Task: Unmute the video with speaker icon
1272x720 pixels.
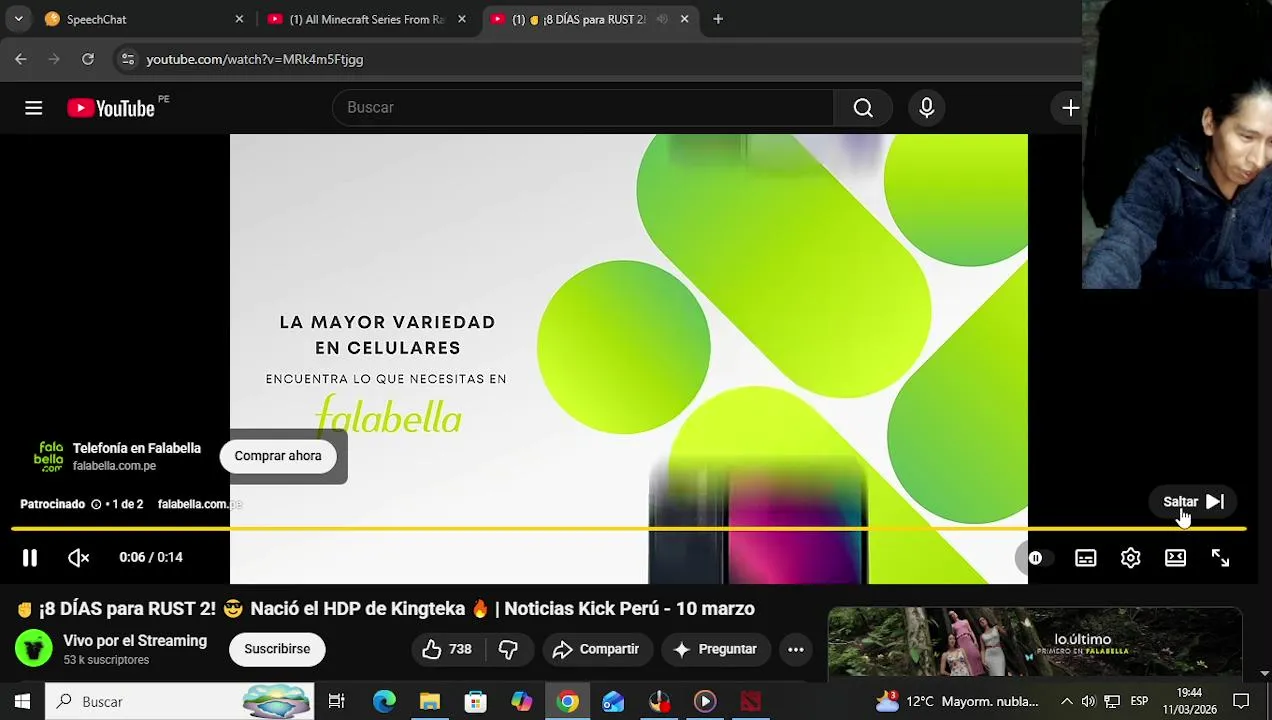Action: pyautogui.click(x=78, y=558)
